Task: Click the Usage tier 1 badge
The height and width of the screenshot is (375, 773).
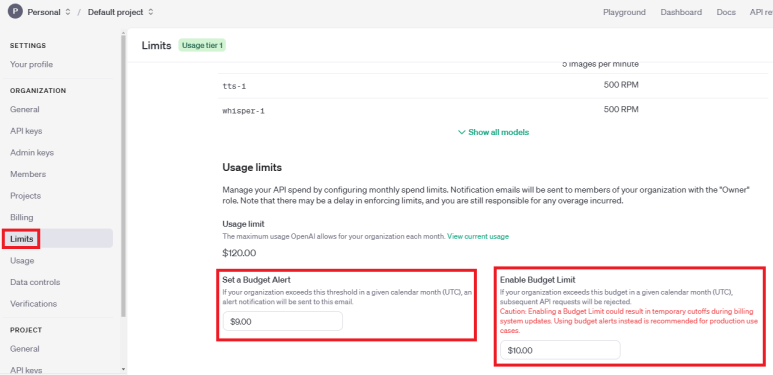Action: point(202,45)
